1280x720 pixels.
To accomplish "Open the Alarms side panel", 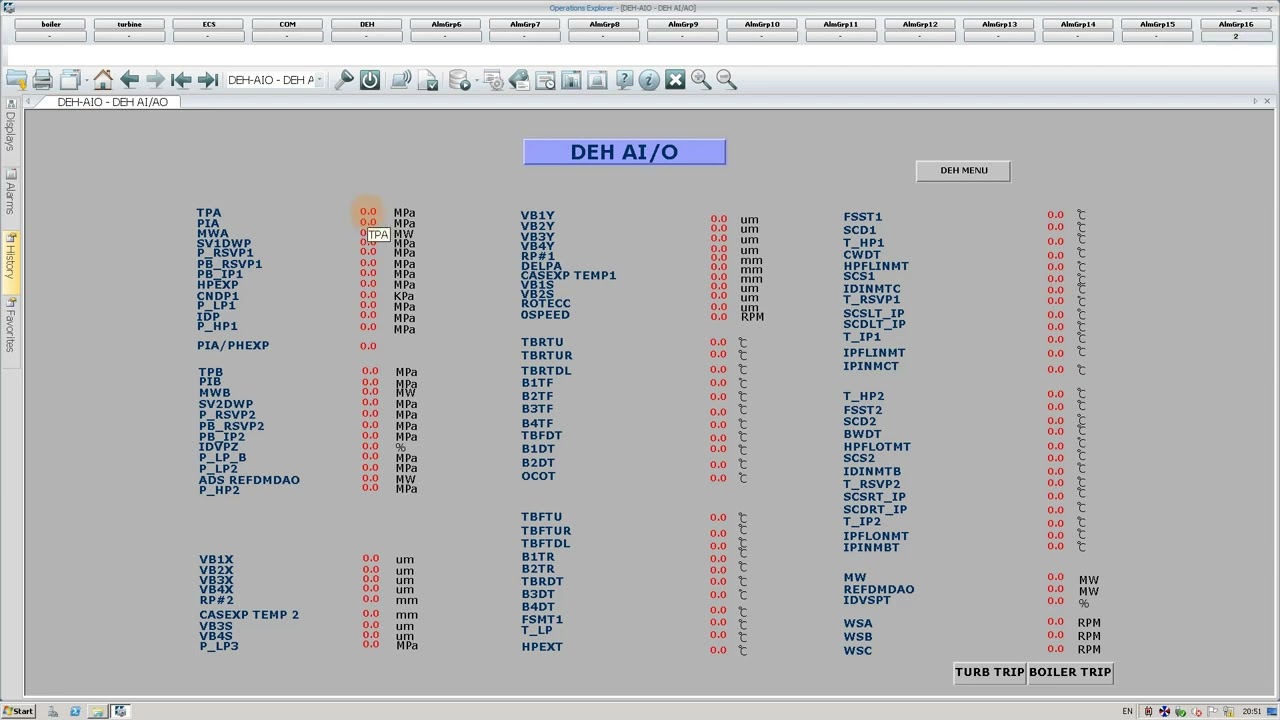I will point(10,192).
